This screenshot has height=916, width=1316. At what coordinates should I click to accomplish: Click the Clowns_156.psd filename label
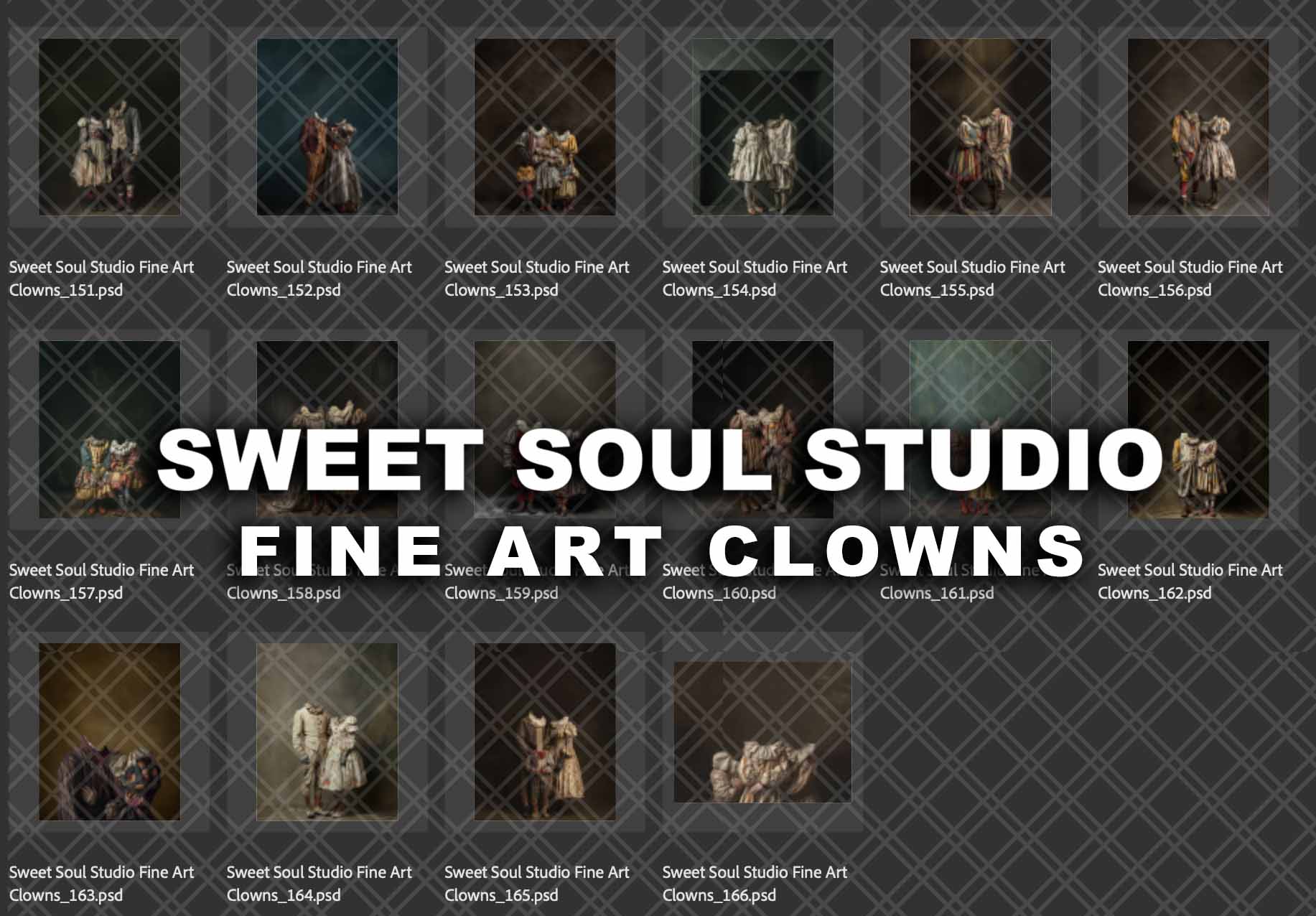(1190, 279)
